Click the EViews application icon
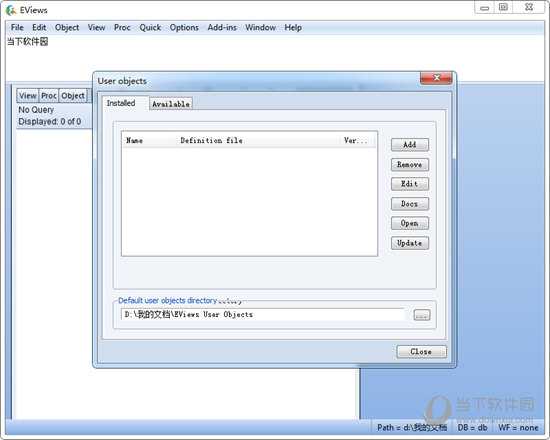This screenshot has height=440, width=550. click(11, 10)
